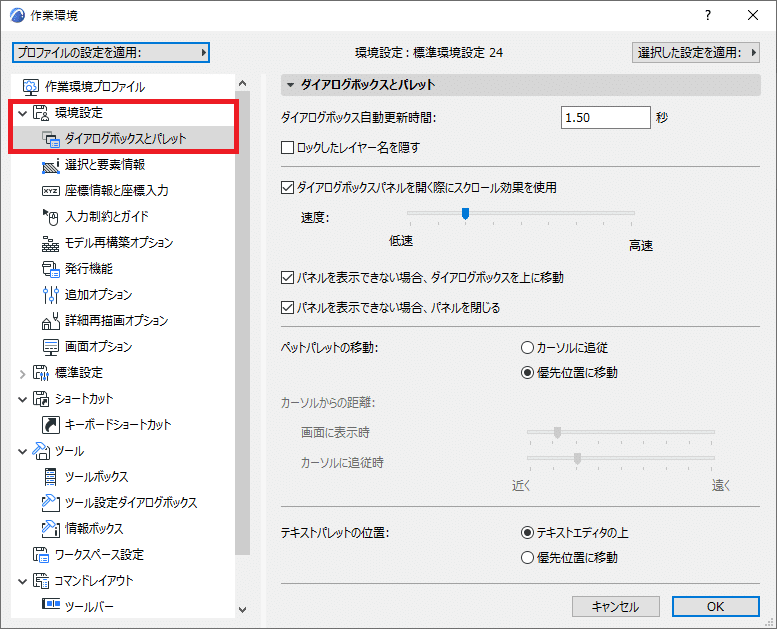Click the 自動更新時間 1.50 input field
Screen dimensions: 777x629
coord(606,117)
